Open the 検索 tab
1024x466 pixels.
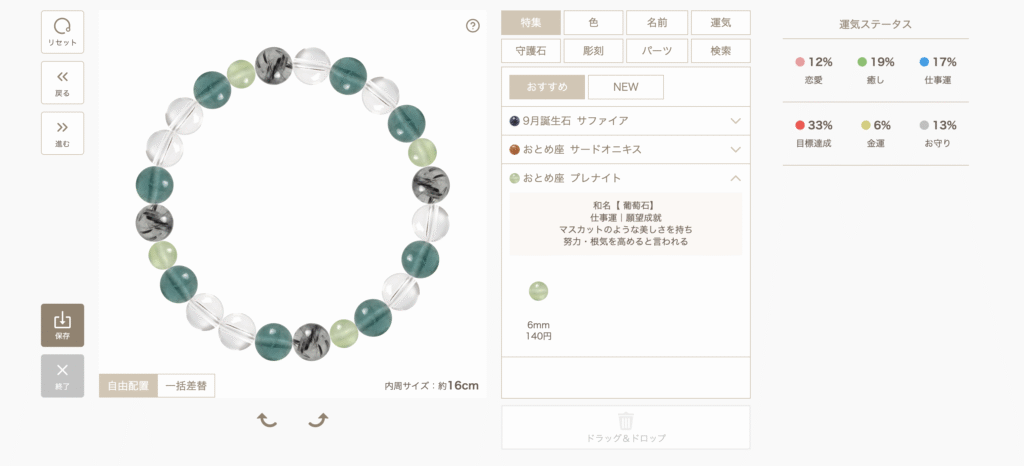pos(721,51)
